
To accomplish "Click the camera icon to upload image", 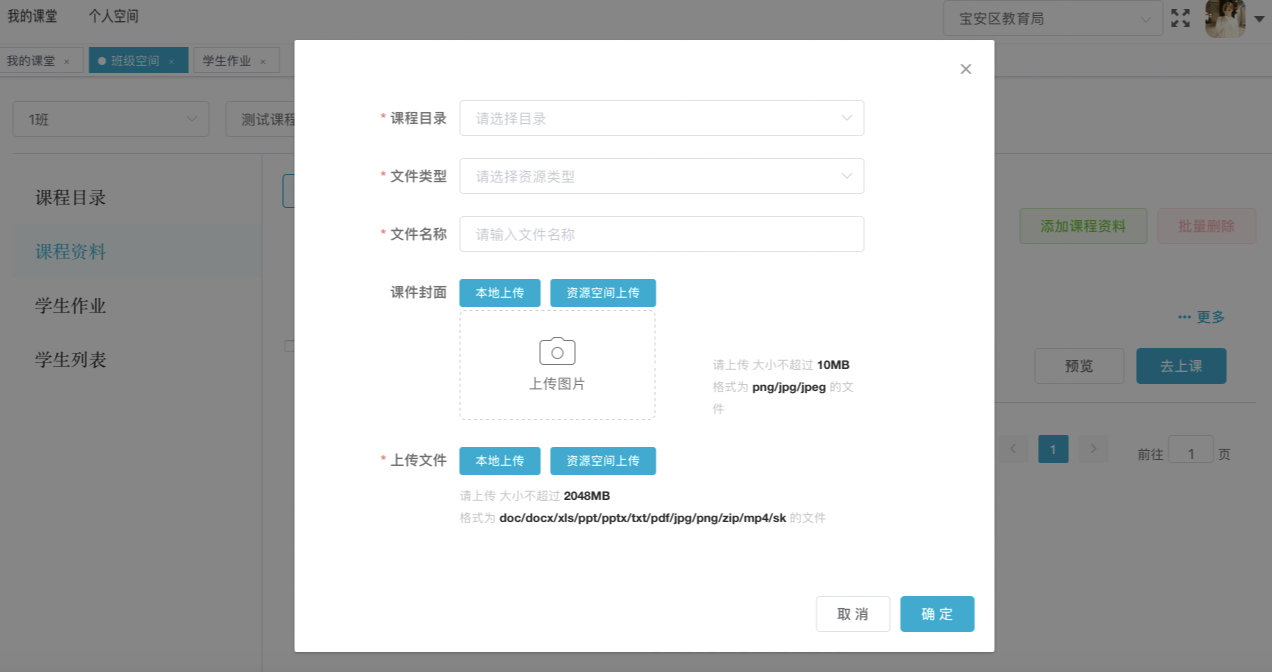I will coord(557,352).
